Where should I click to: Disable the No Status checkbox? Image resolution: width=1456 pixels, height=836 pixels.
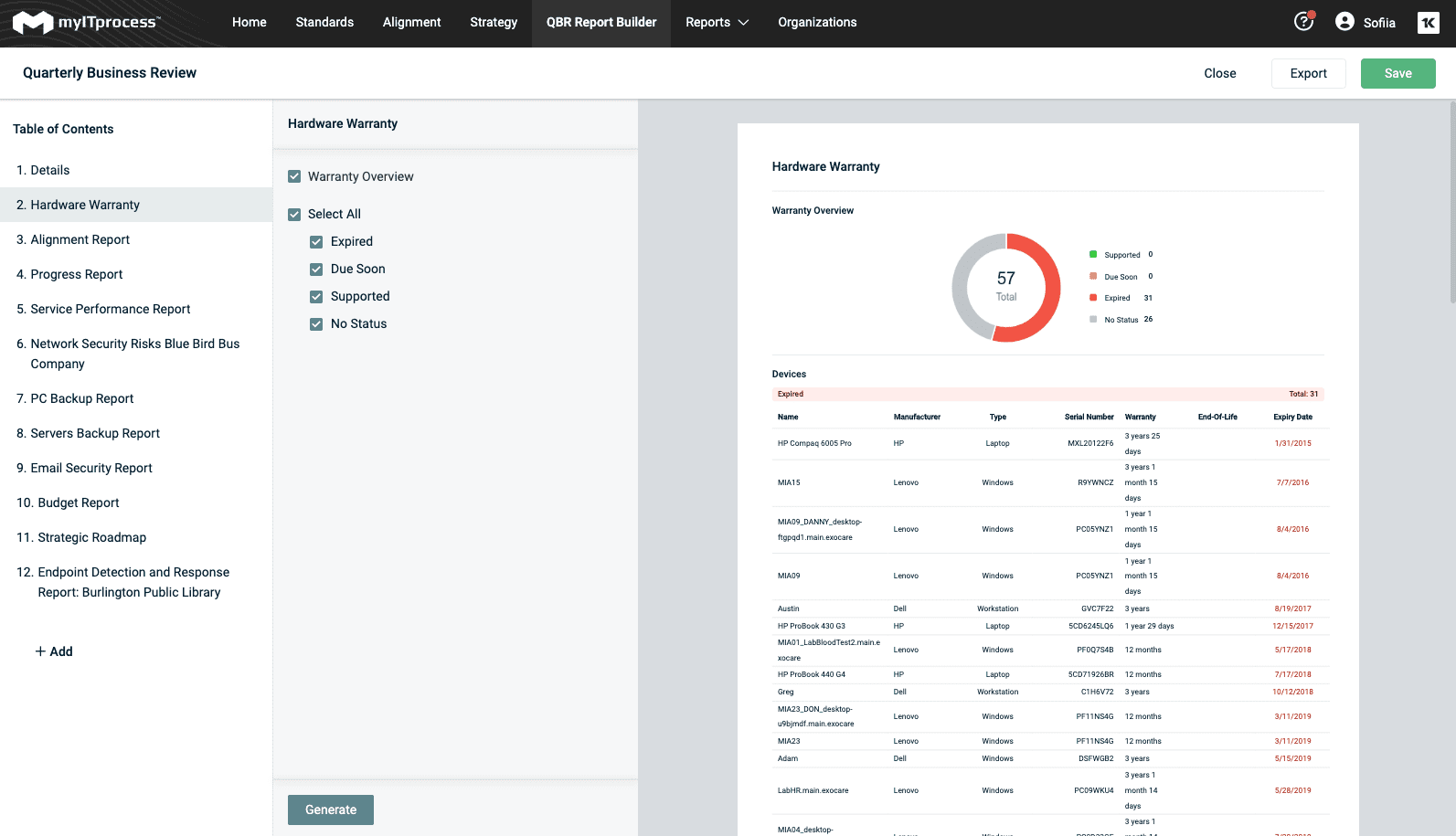tap(316, 324)
